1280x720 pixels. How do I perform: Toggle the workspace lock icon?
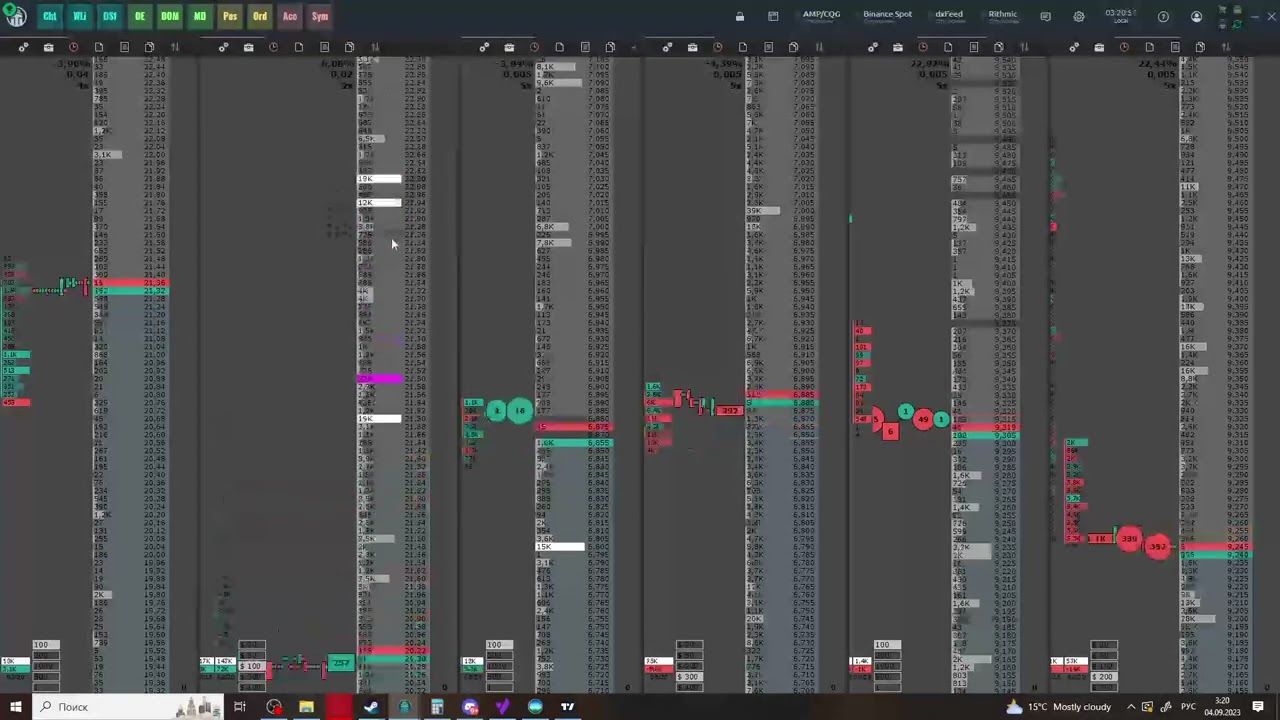click(740, 16)
